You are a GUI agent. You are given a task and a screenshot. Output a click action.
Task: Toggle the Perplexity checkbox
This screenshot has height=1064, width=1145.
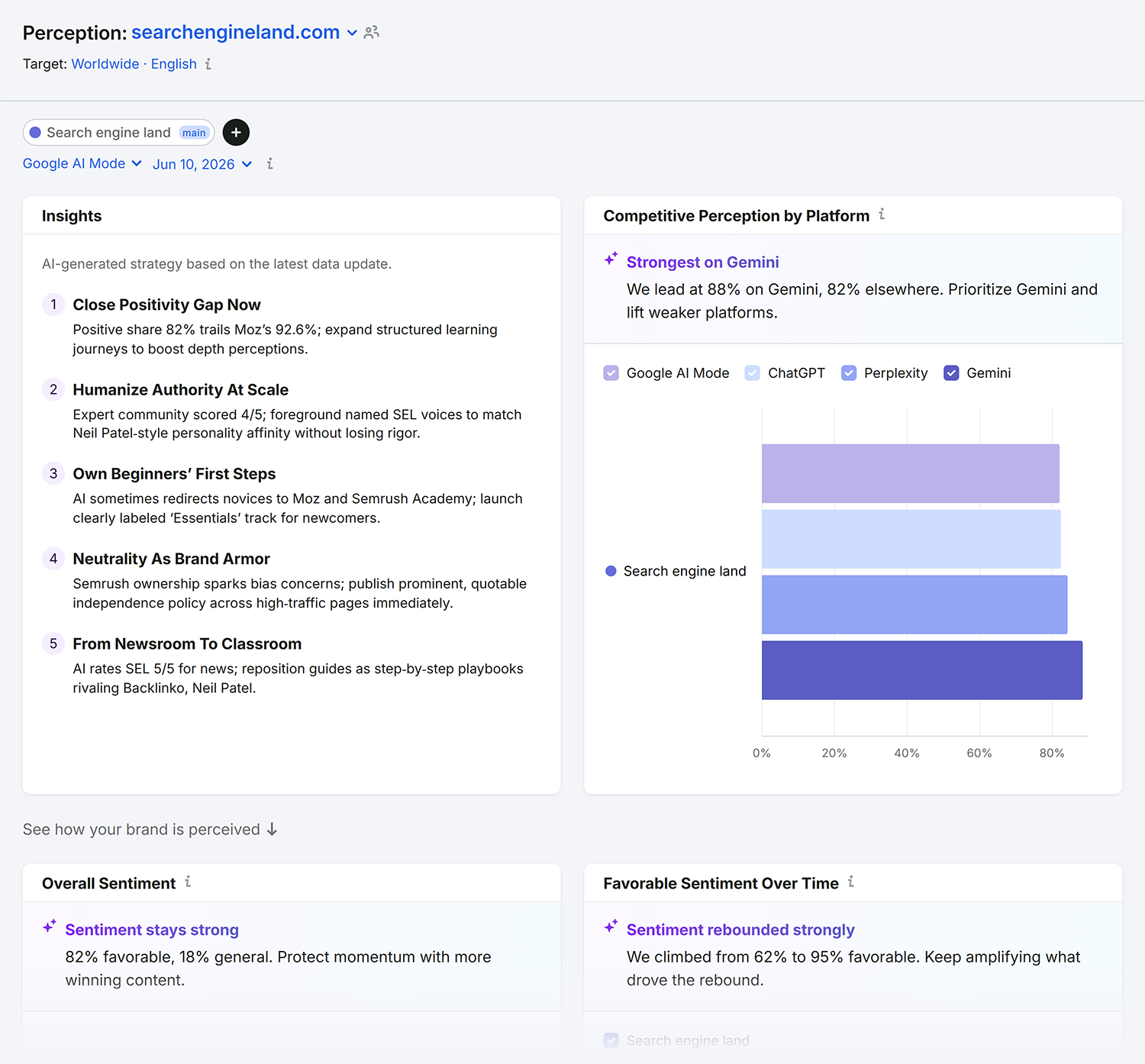[848, 372]
